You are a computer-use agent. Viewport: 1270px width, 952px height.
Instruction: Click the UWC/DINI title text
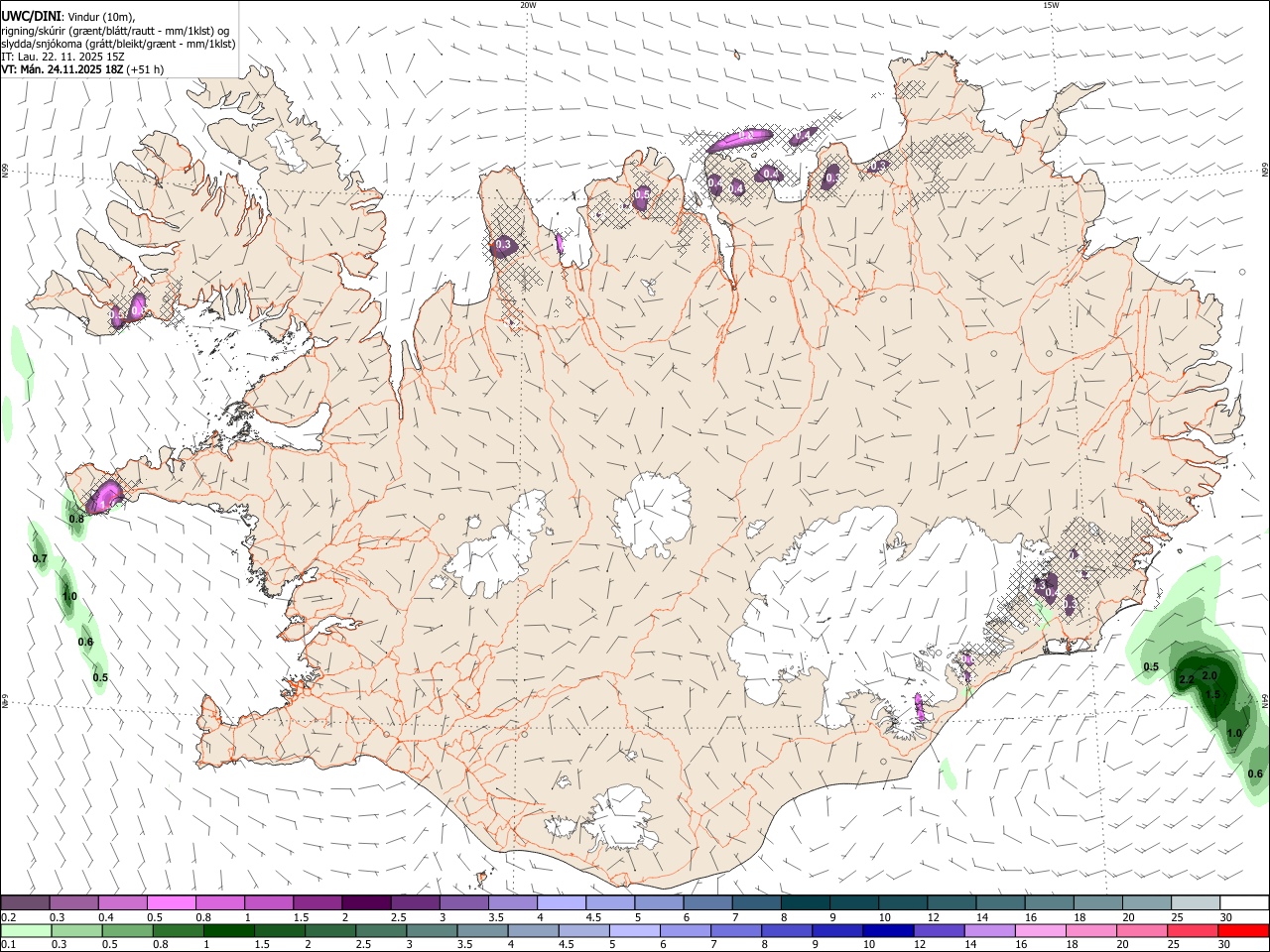tap(31, 17)
